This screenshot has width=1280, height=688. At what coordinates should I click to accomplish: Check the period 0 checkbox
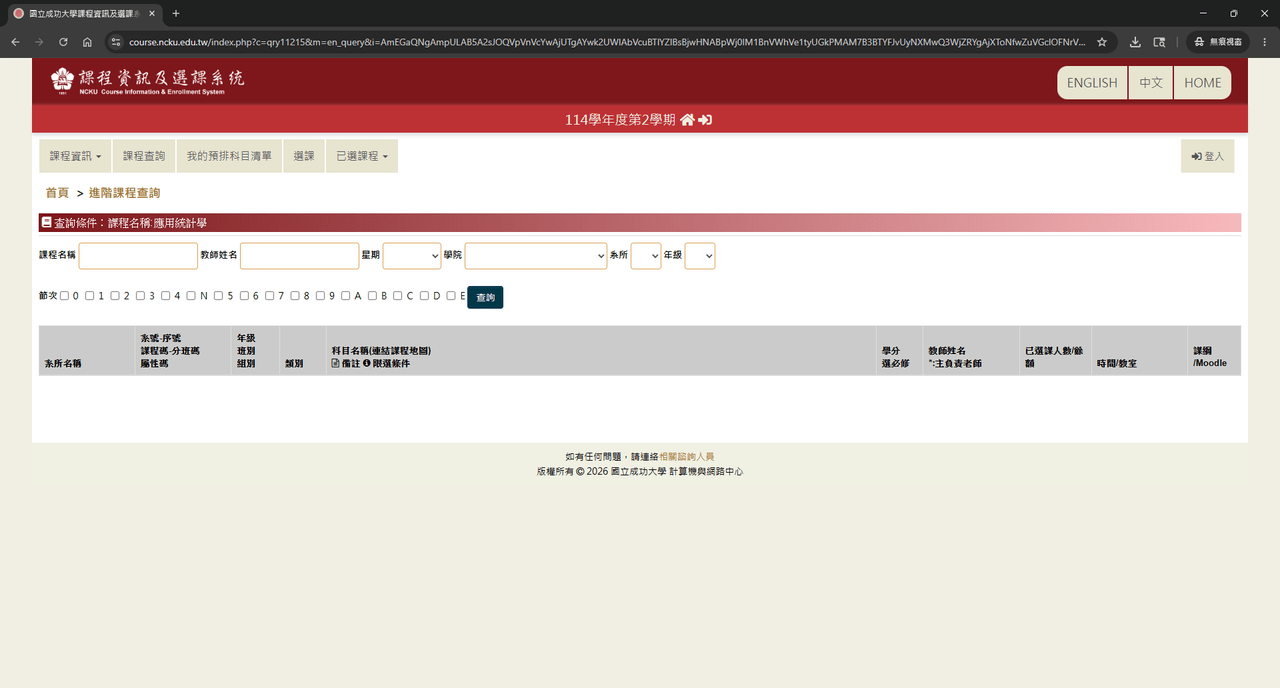point(64,296)
